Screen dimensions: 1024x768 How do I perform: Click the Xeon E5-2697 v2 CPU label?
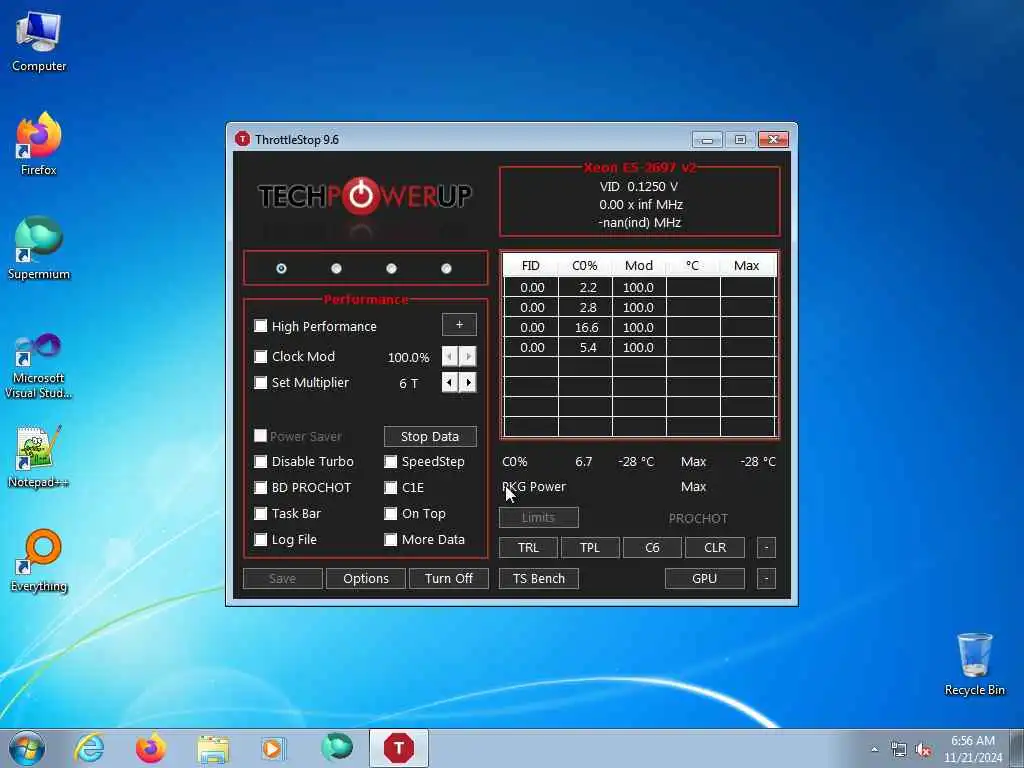[639, 167]
